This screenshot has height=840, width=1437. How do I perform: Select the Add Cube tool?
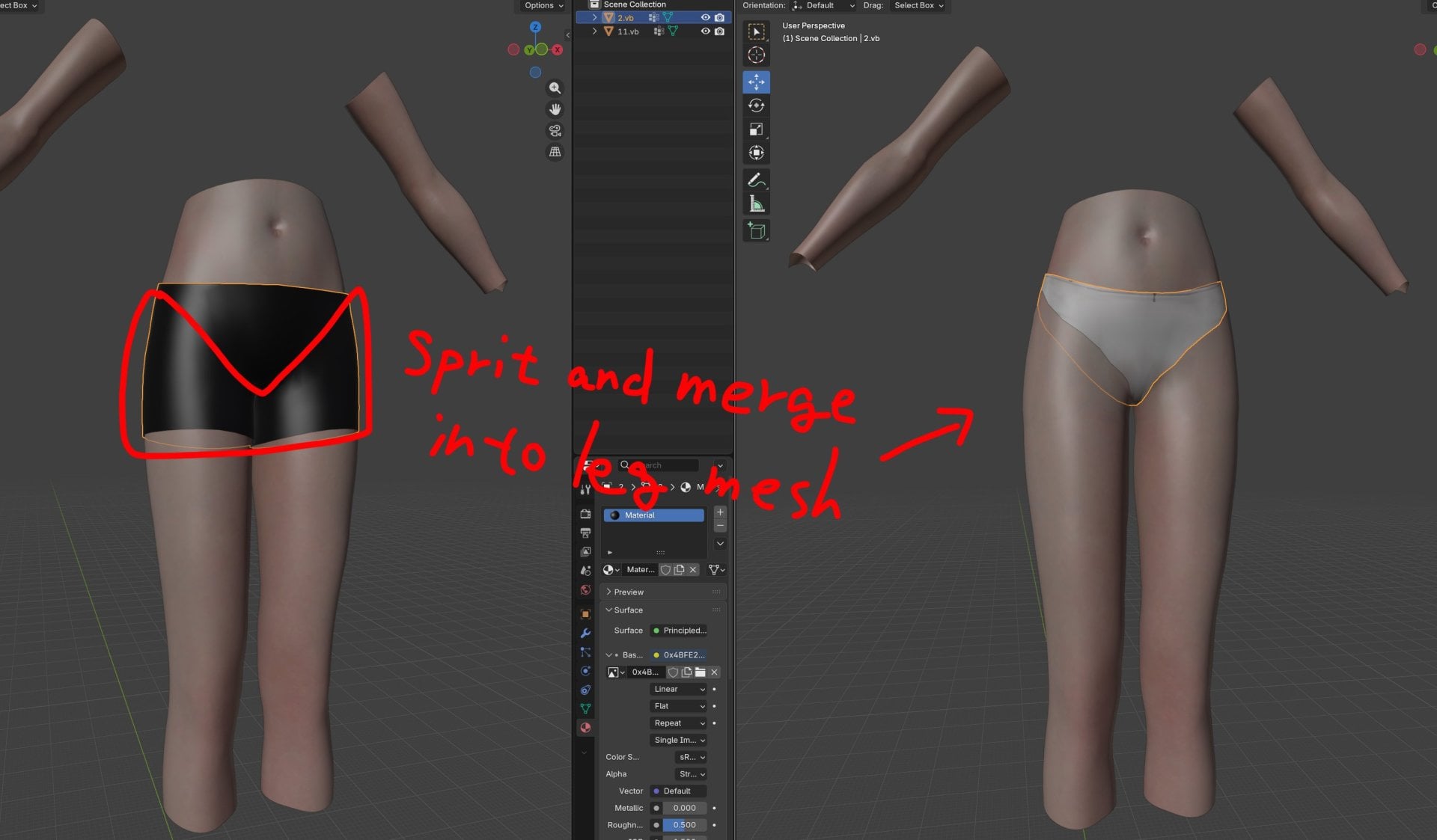click(x=756, y=230)
